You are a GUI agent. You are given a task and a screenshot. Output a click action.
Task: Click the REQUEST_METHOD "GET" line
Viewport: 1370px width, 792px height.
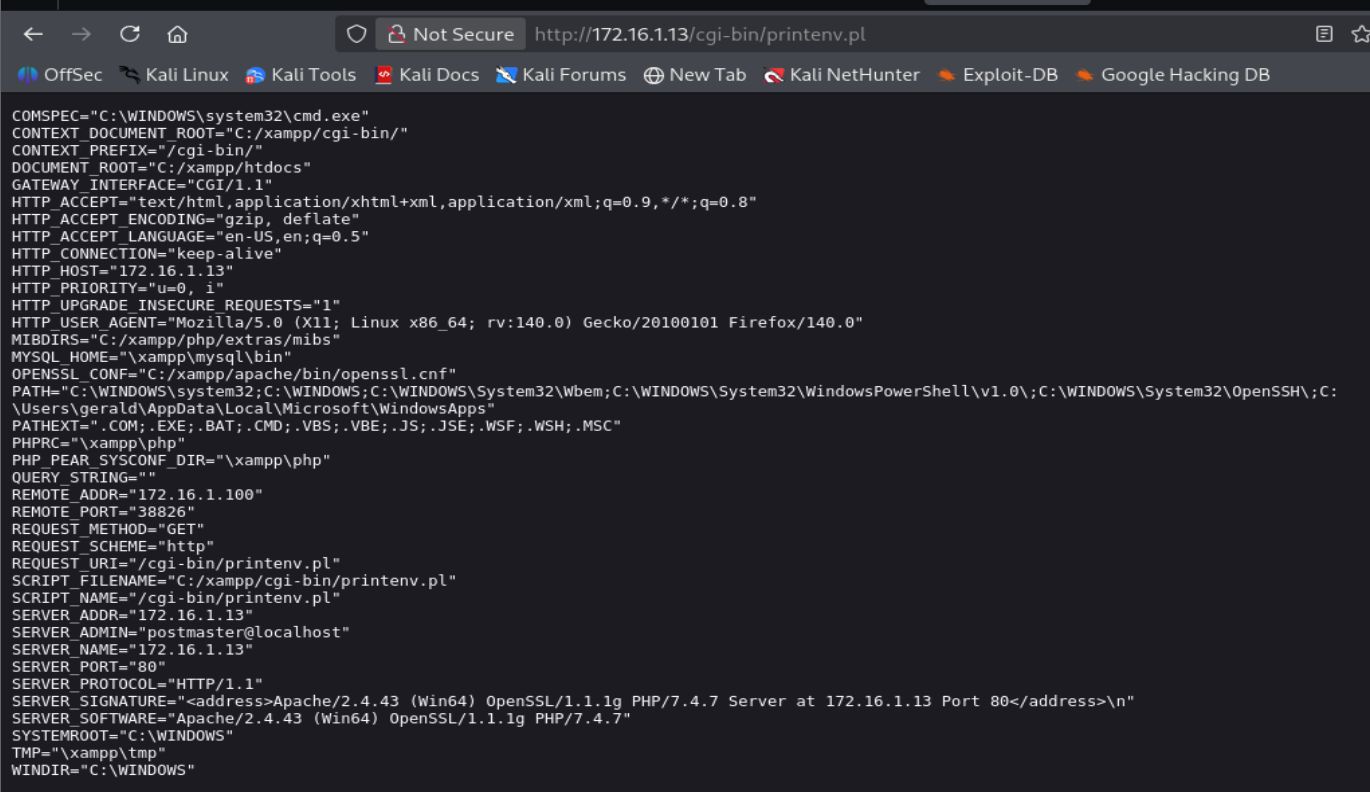109,528
